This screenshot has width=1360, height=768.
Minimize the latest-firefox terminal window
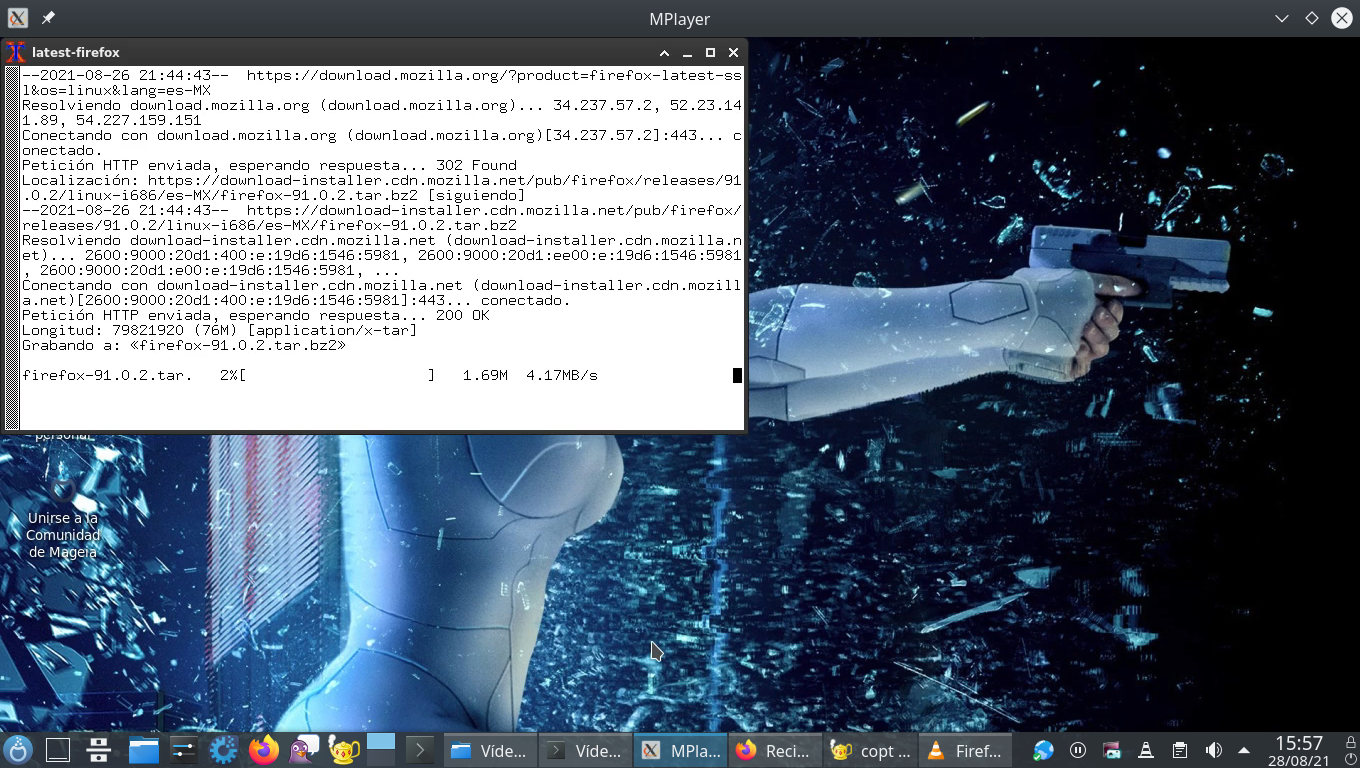point(687,52)
